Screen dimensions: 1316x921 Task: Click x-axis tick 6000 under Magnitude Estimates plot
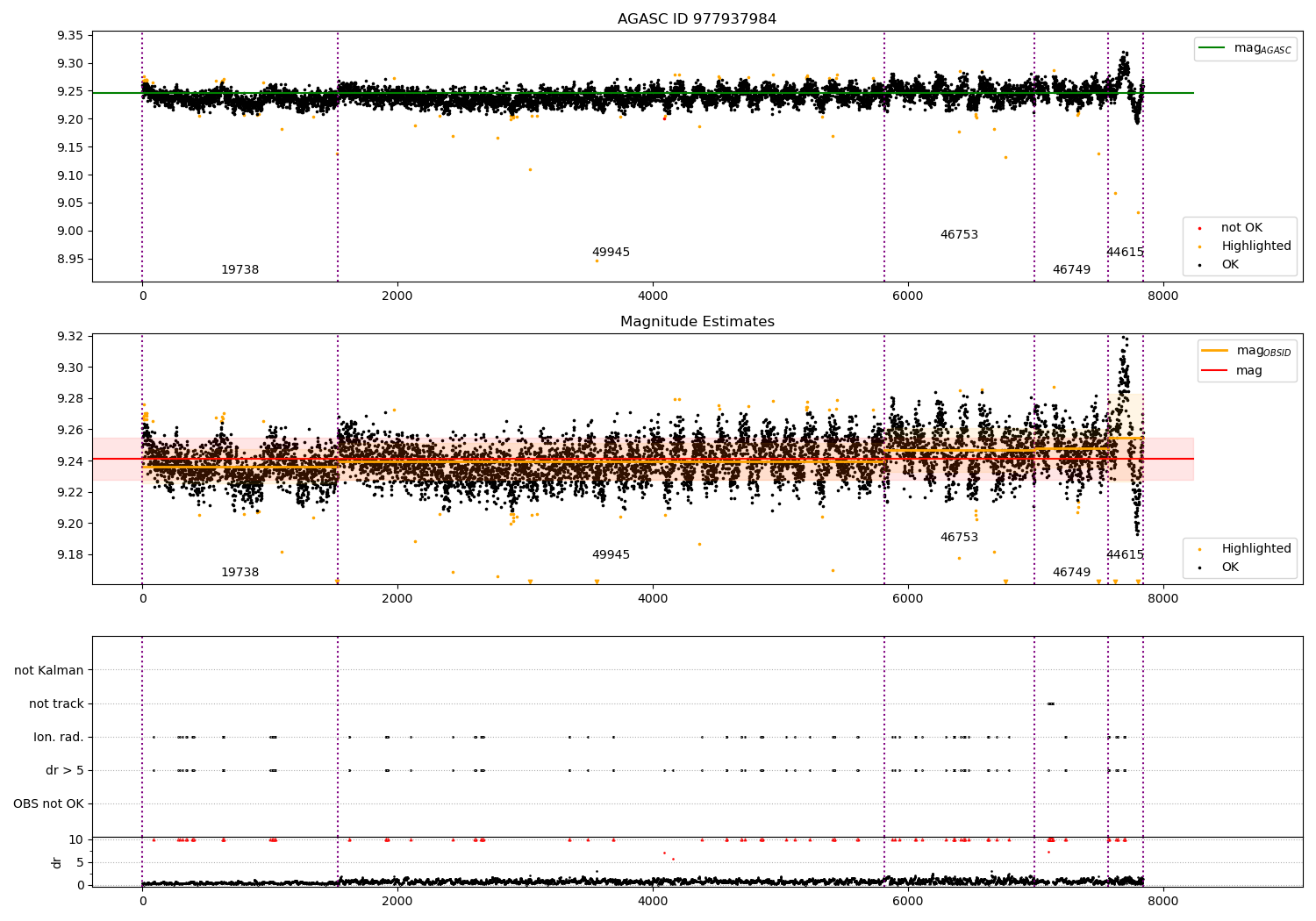[908, 599]
